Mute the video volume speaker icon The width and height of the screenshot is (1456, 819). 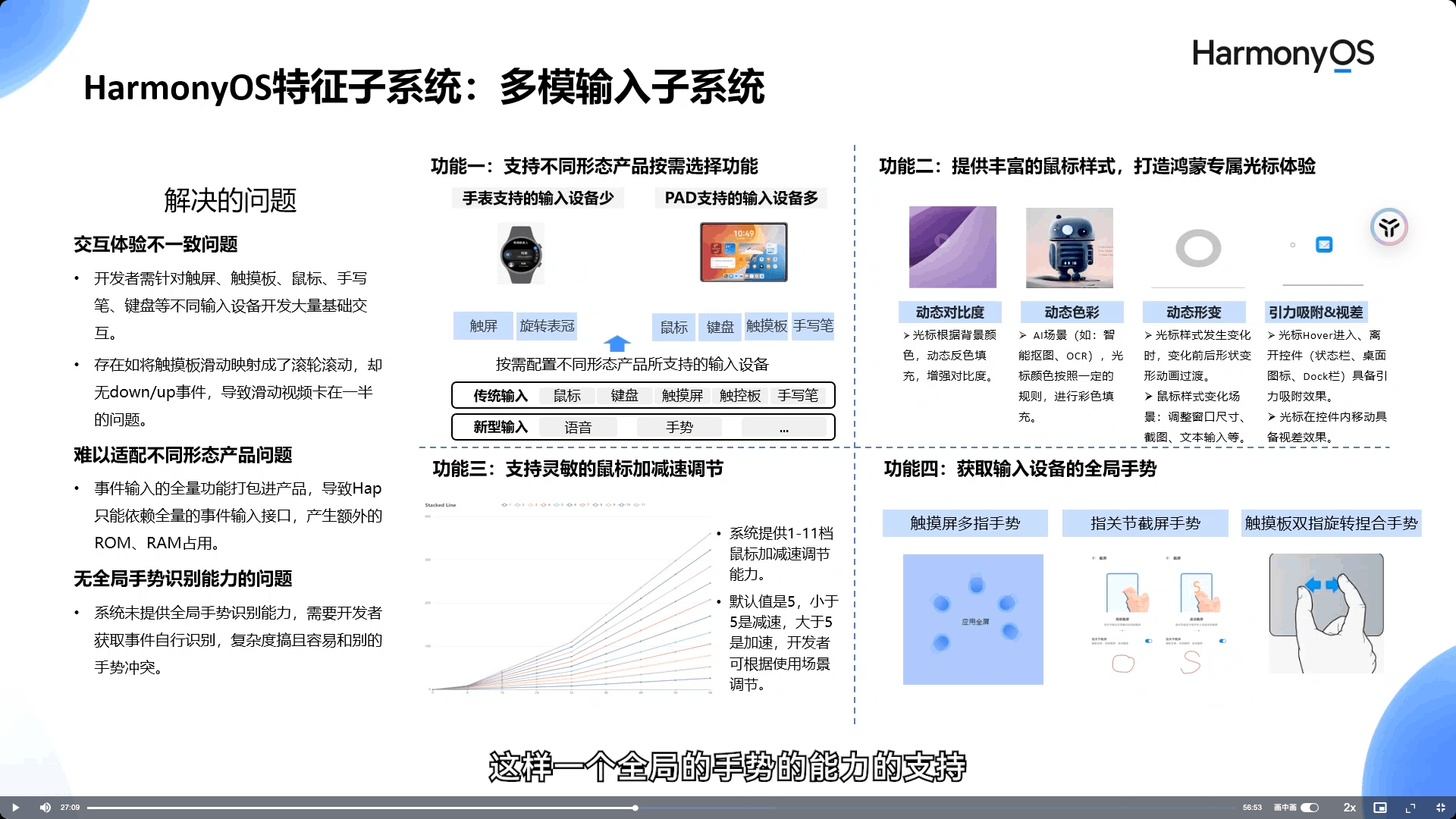pyautogui.click(x=45, y=808)
